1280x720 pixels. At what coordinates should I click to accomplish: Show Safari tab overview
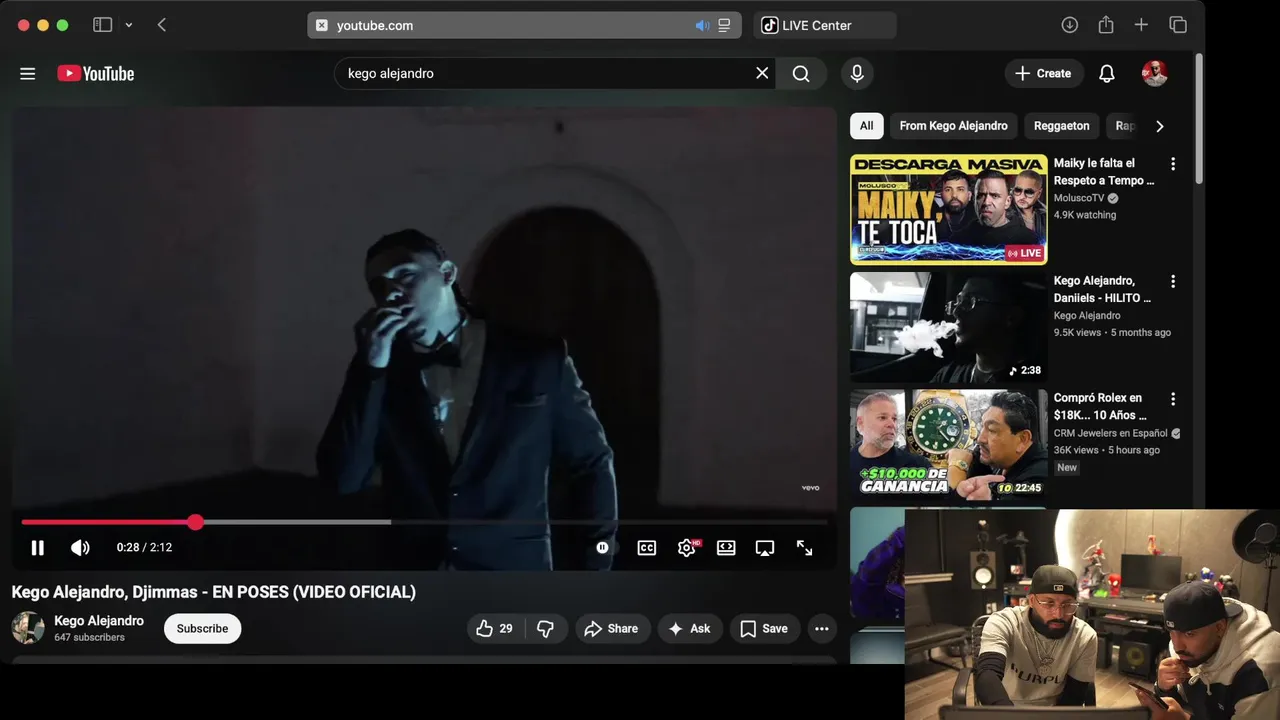click(x=1178, y=25)
